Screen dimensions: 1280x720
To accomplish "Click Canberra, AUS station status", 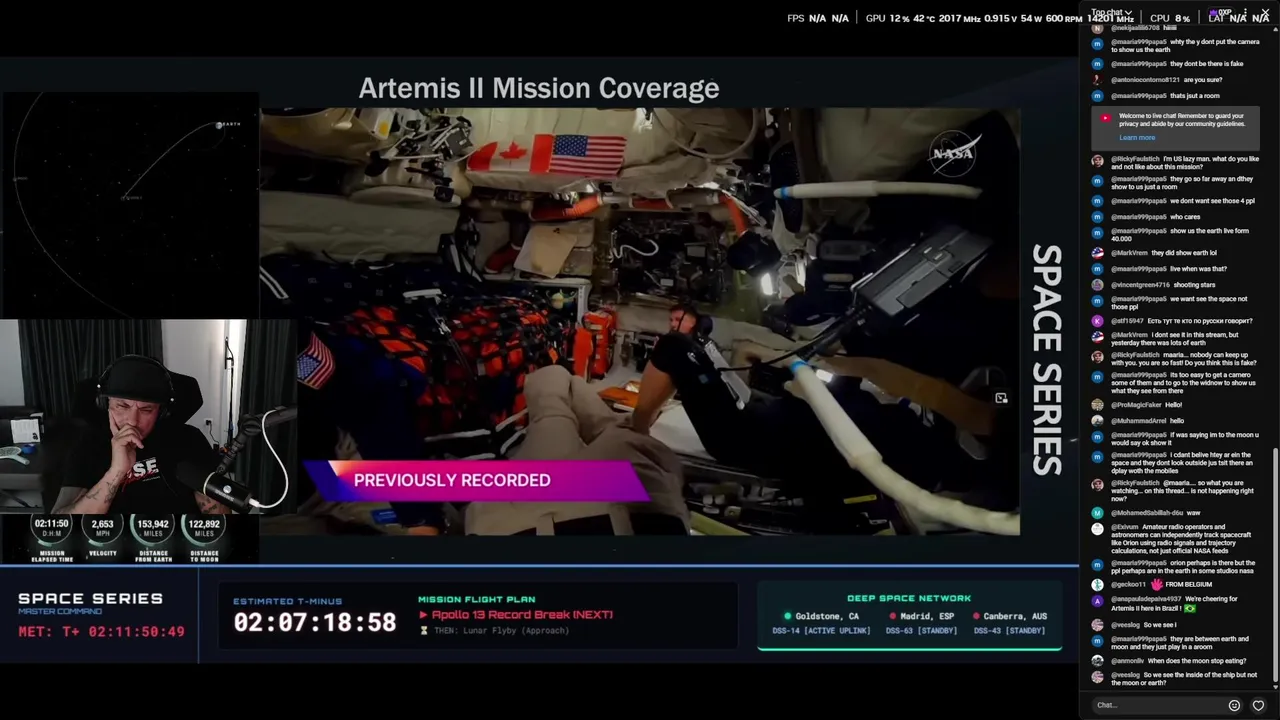I will pyautogui.click(x=1009, y=616).
